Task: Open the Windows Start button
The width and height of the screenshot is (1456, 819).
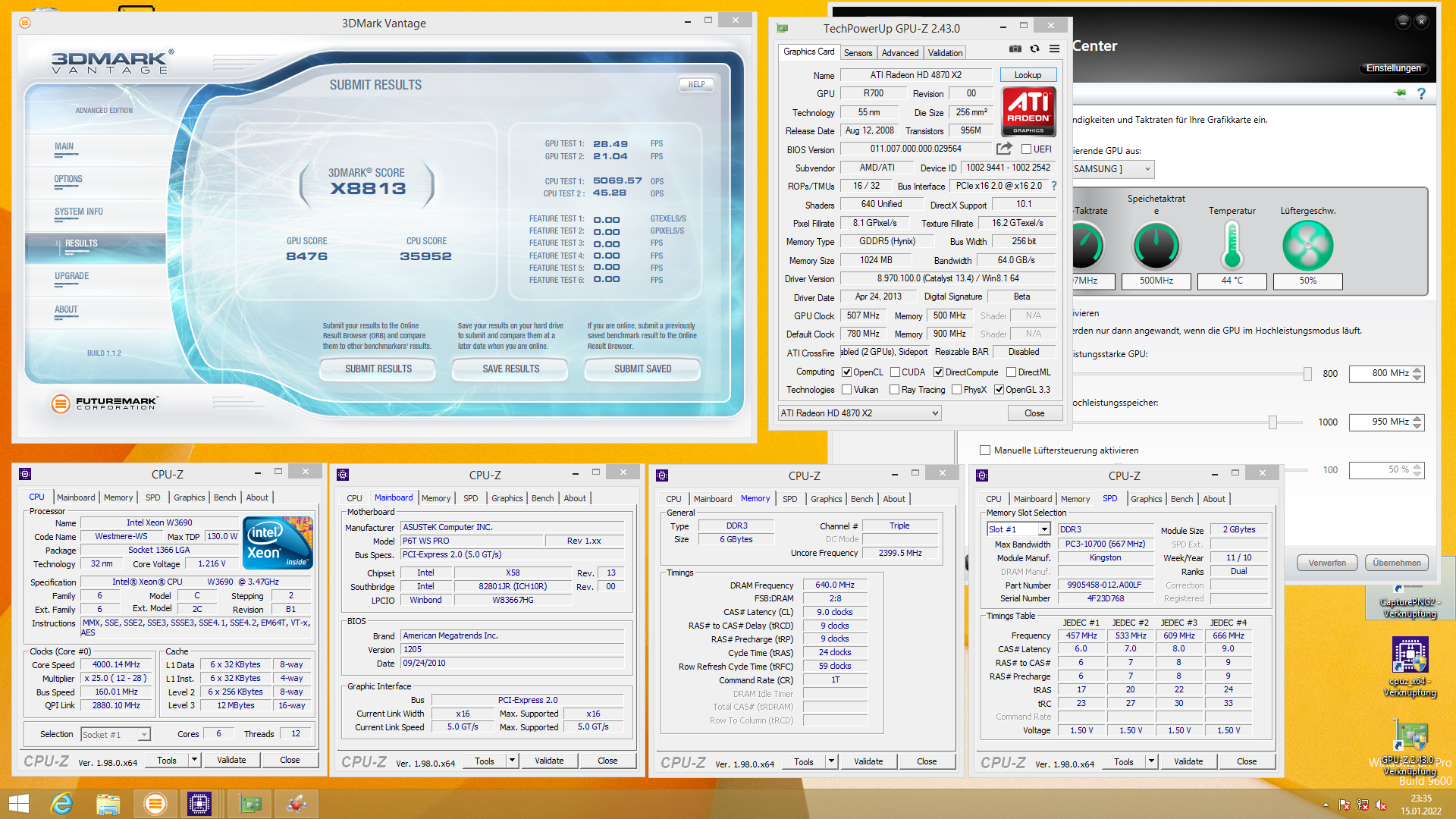Action: point(18,804)
